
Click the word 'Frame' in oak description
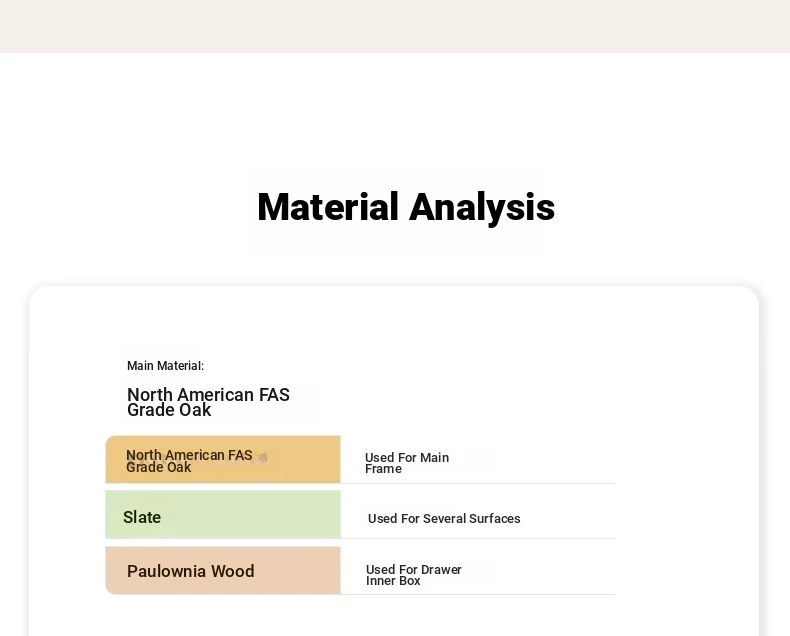coord(383,469)
